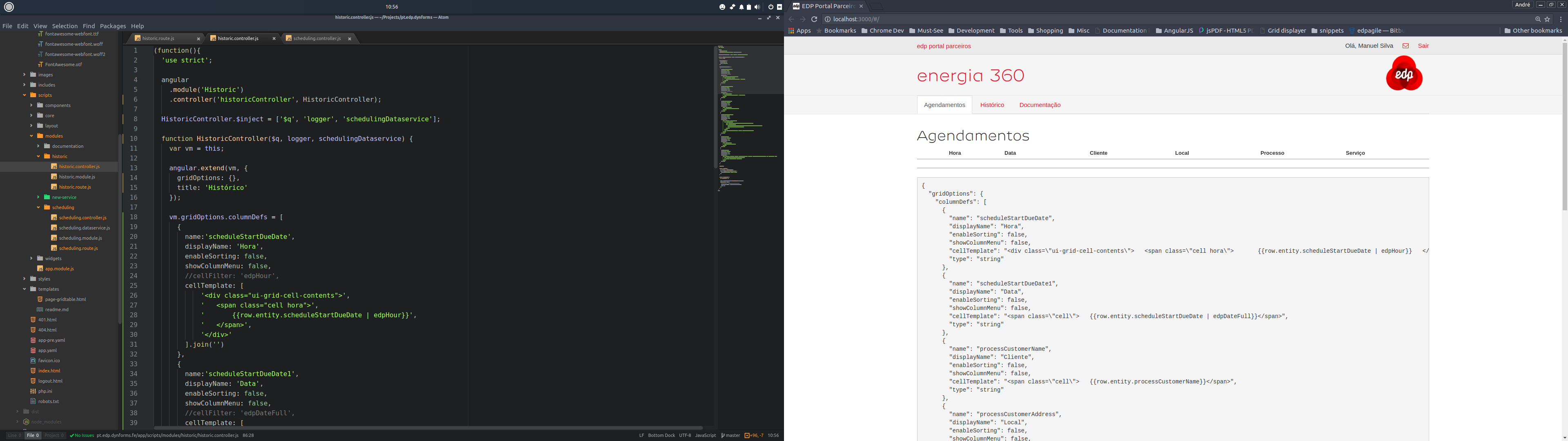Viewport: 1568px width, 441px height.
Task: Open the Help menu in Atom
Action: click(138, 26)
